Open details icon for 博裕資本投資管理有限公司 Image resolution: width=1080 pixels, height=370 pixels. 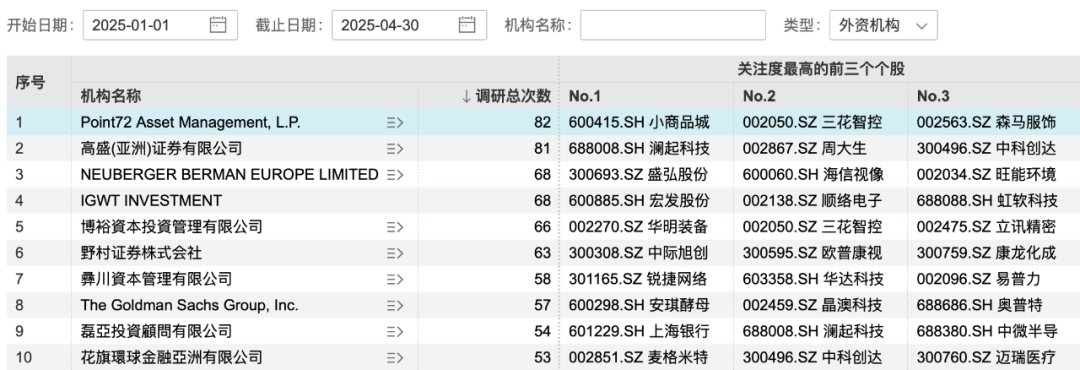[x=395, y=227]
